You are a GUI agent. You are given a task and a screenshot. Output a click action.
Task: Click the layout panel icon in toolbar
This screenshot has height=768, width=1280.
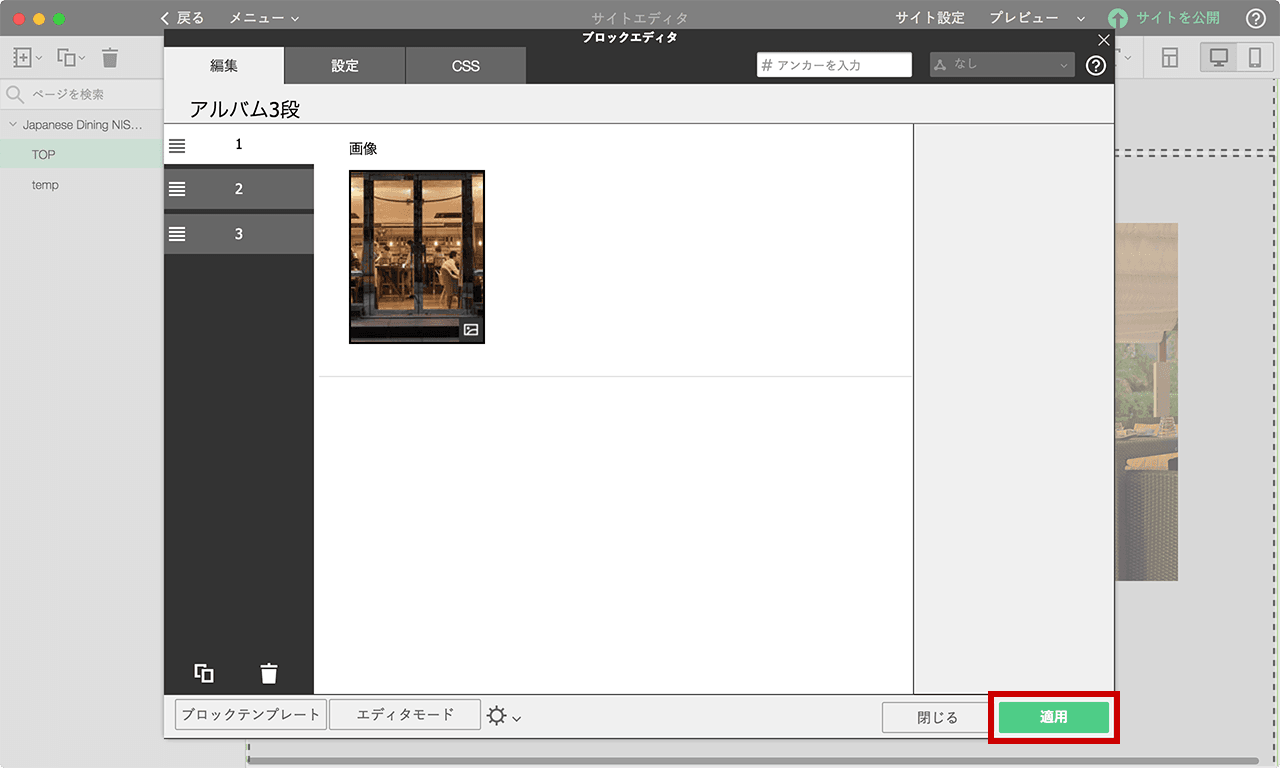click(1170, 58)
